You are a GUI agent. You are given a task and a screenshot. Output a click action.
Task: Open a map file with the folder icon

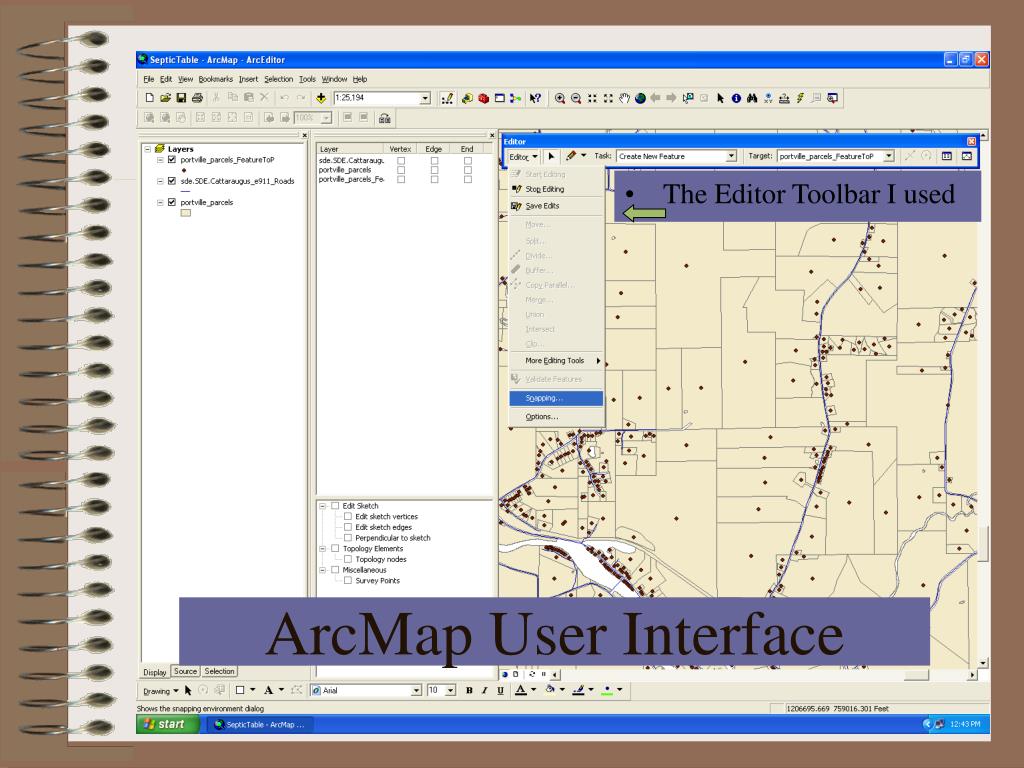[165, 98]
